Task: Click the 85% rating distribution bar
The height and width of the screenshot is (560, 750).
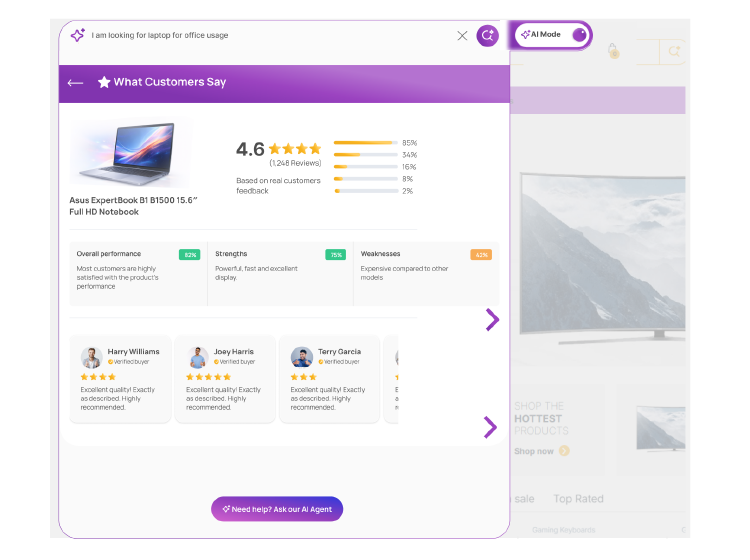Action: [365, 143]
